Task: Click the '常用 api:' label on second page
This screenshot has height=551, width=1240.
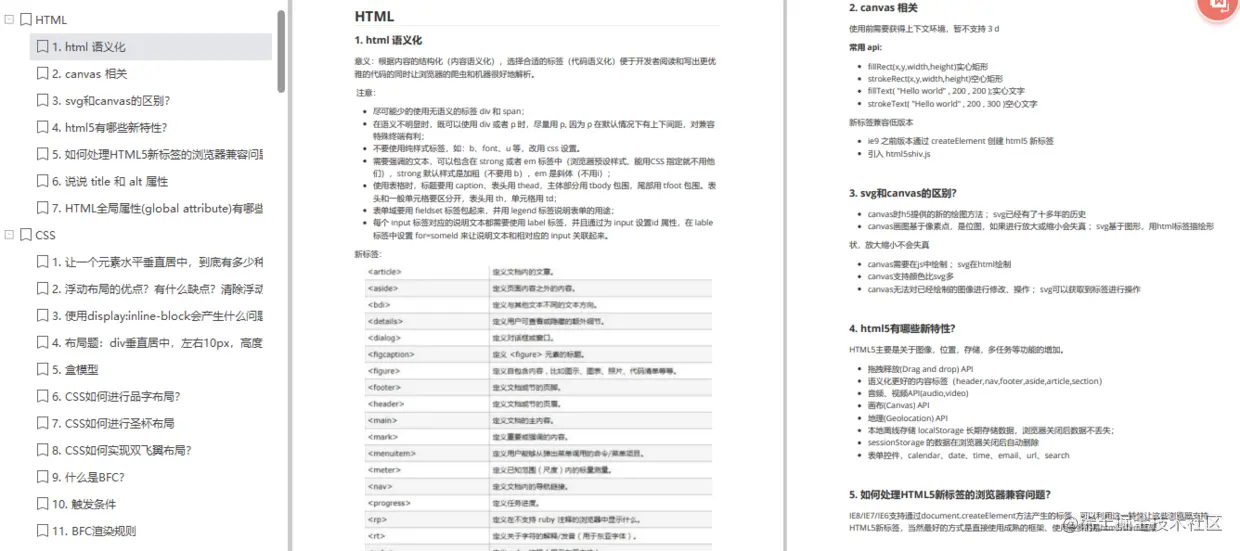Action: click(865, 47)
